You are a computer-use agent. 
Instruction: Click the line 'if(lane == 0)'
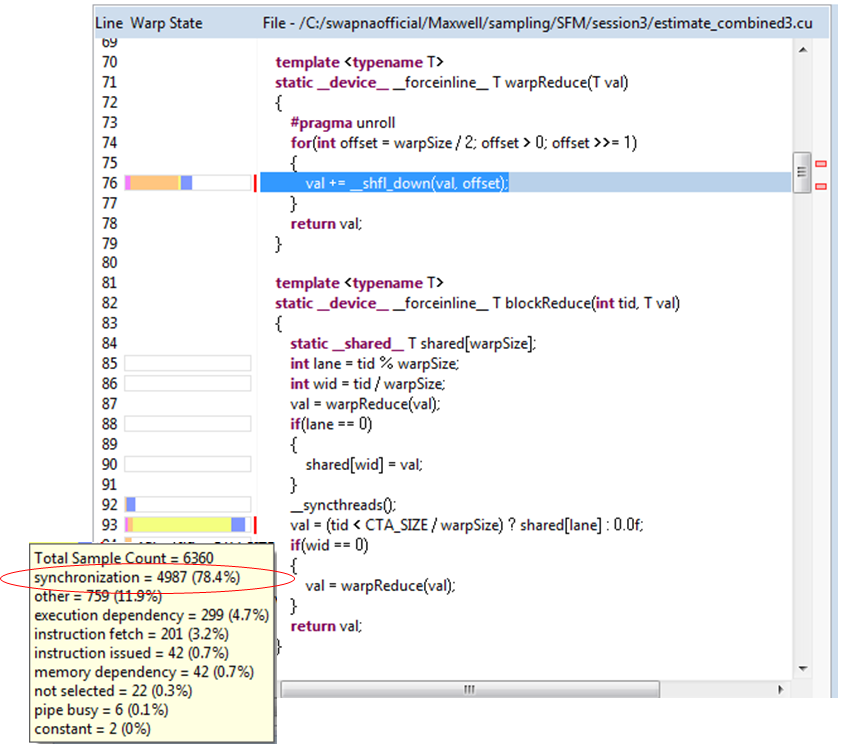click(x=331, y=424)
